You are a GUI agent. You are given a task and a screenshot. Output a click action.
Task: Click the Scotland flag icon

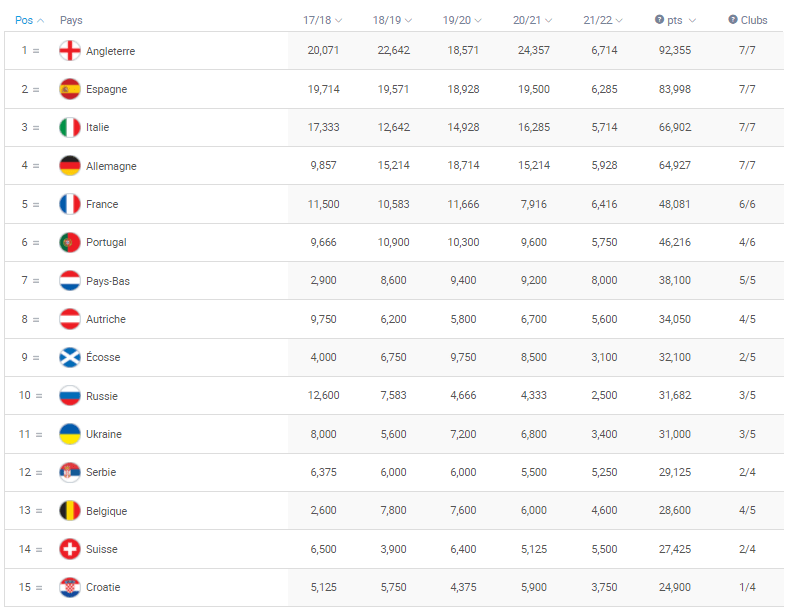click(70, 358)
